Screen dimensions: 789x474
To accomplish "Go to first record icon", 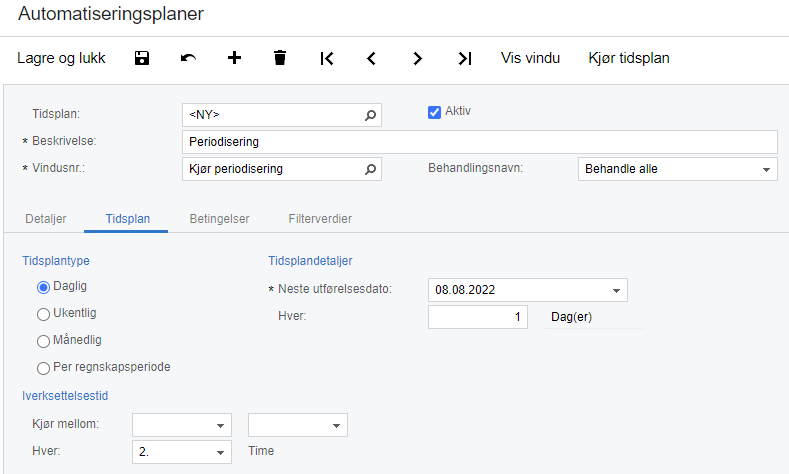I will (327, 58).
